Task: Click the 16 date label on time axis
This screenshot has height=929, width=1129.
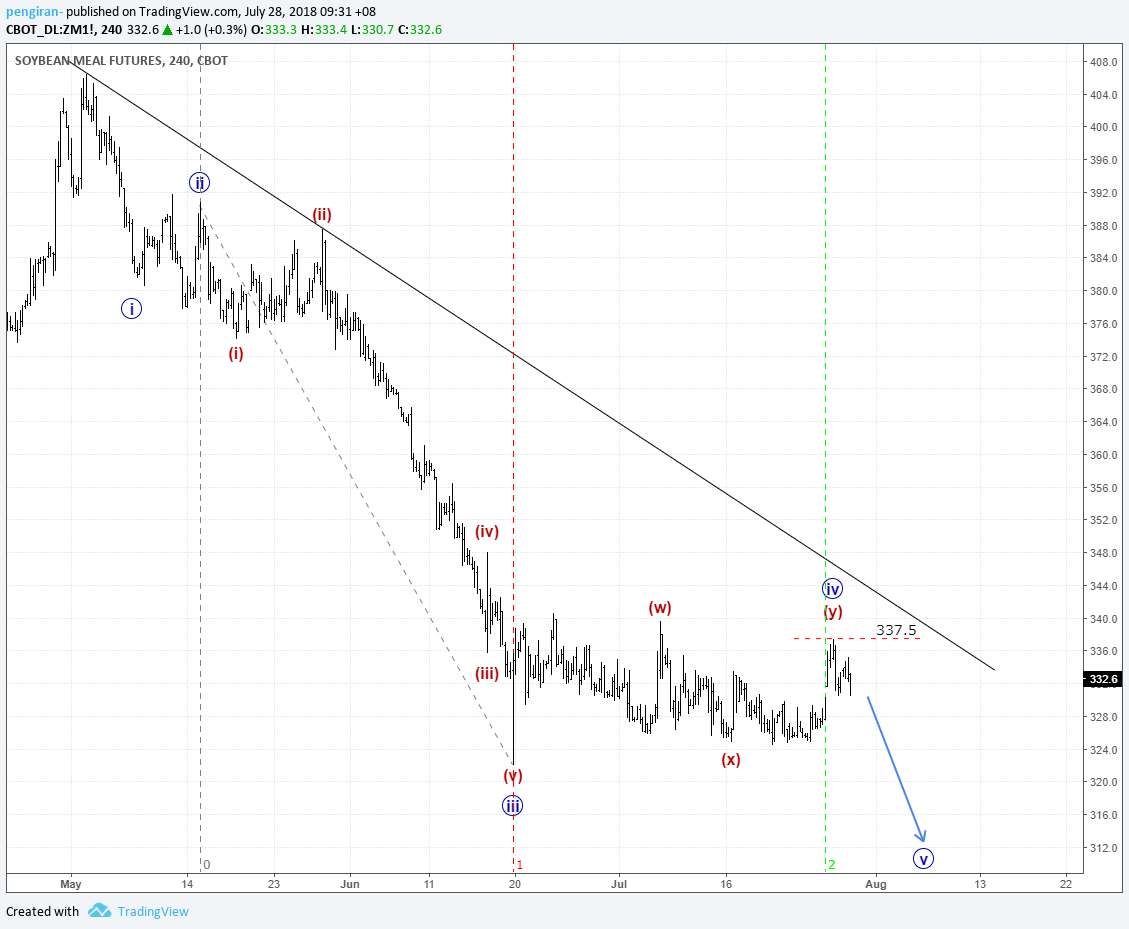Action: click(727, 884)
